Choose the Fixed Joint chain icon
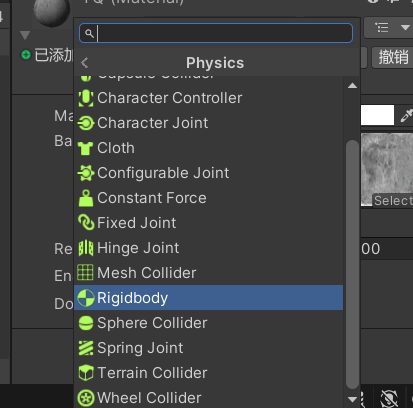Viewport: 413px width, 408px height. [x=86, y=223]
